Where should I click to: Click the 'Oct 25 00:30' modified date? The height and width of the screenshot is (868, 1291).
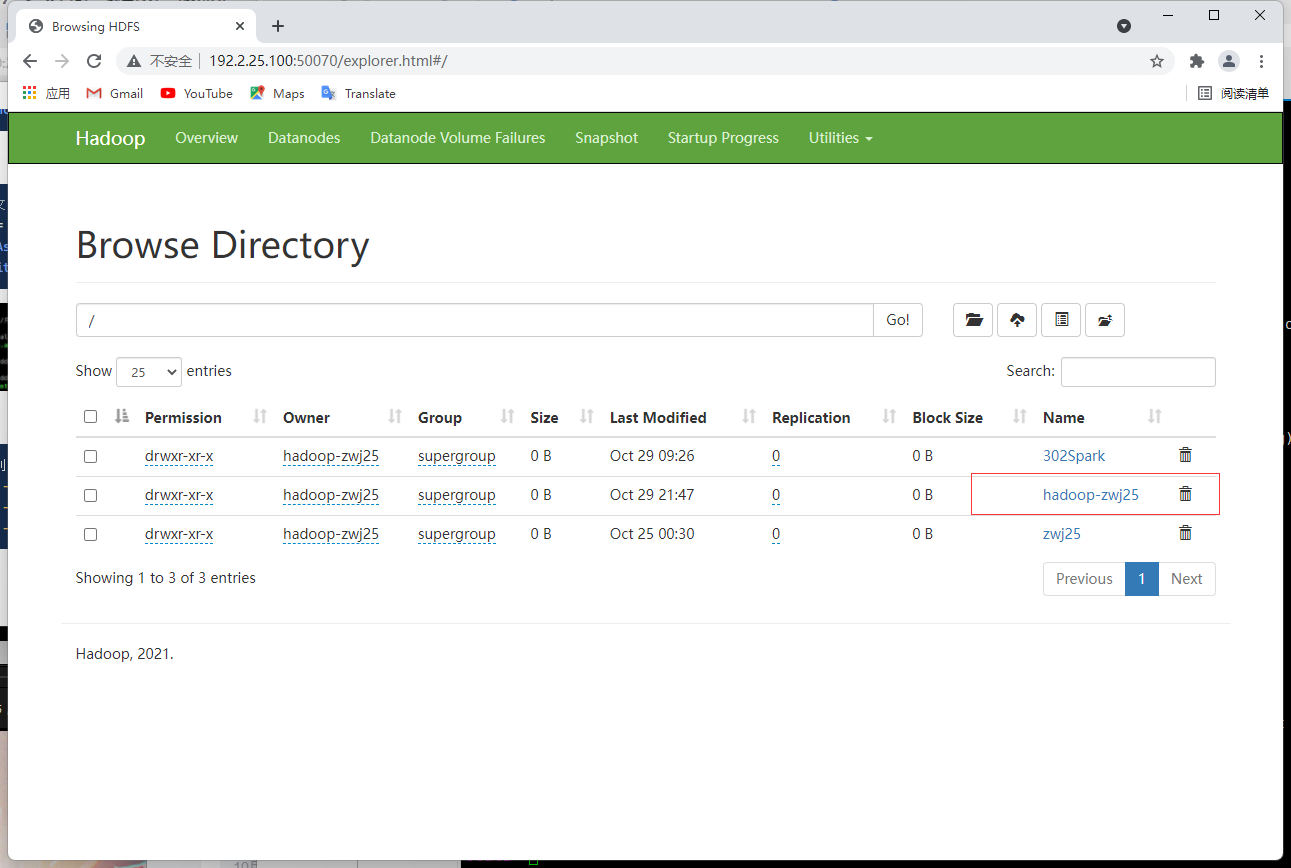(652, 534)
